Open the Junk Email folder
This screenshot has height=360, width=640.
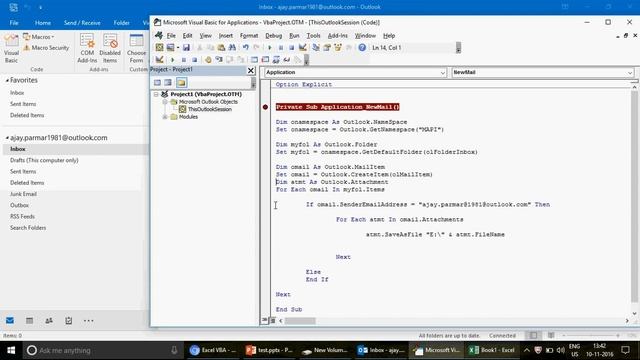click(x=23, y=194)
